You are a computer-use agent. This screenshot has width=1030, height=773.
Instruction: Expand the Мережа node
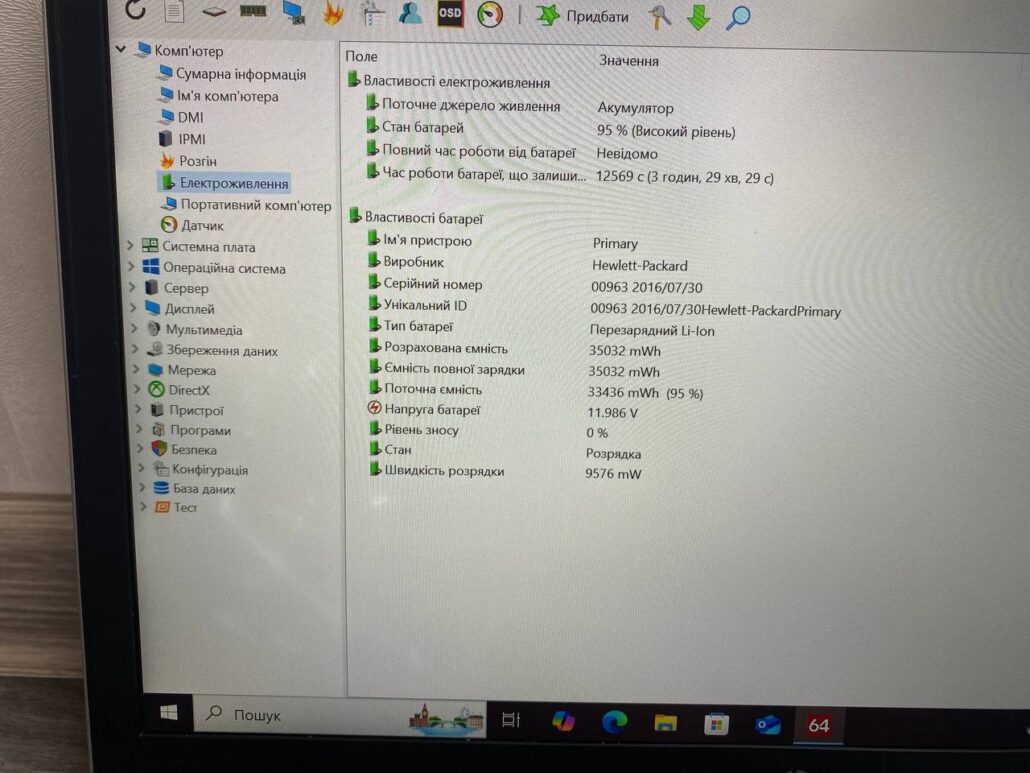(x=136, y=368)
